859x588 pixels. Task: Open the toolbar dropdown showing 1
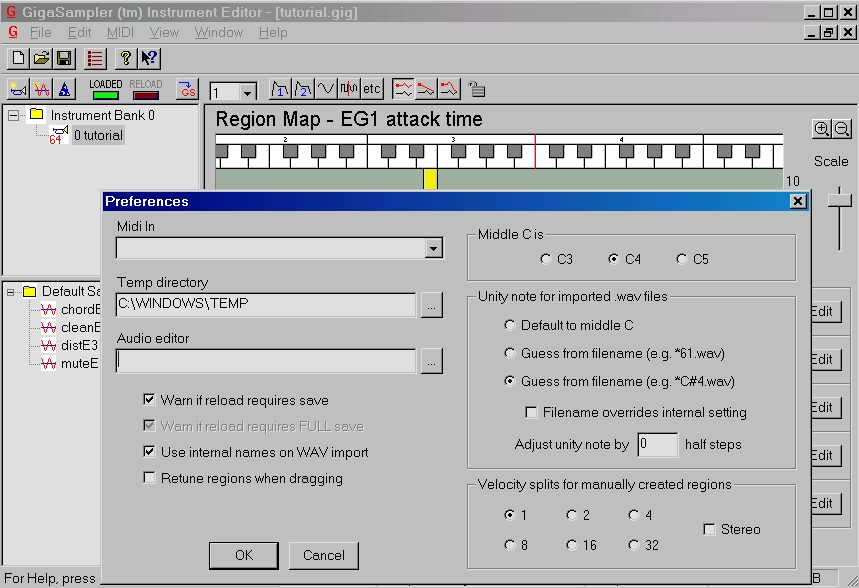click(248, 92)
